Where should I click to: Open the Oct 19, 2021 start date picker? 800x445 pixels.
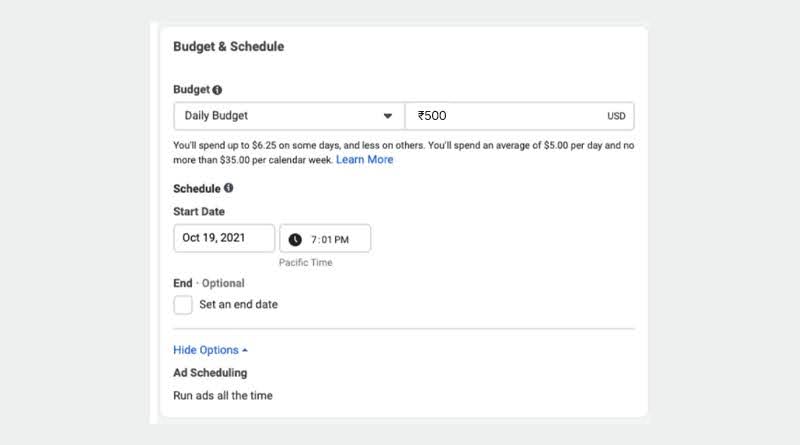point(224,238)
